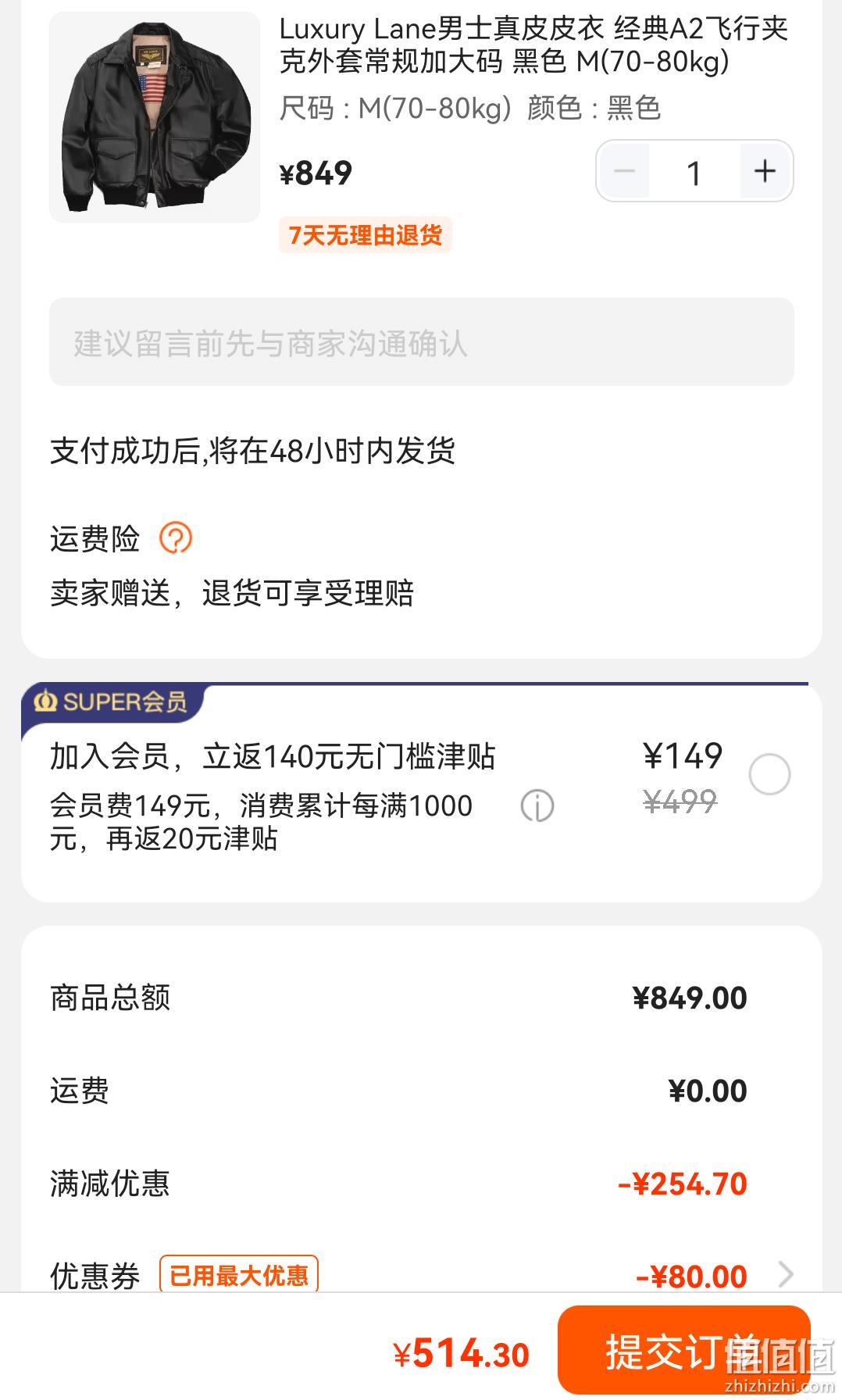Screen dimensions: 842x1400
Task: Tap the 加入会员 140元津贴 offer text
Action: [273, 756]
